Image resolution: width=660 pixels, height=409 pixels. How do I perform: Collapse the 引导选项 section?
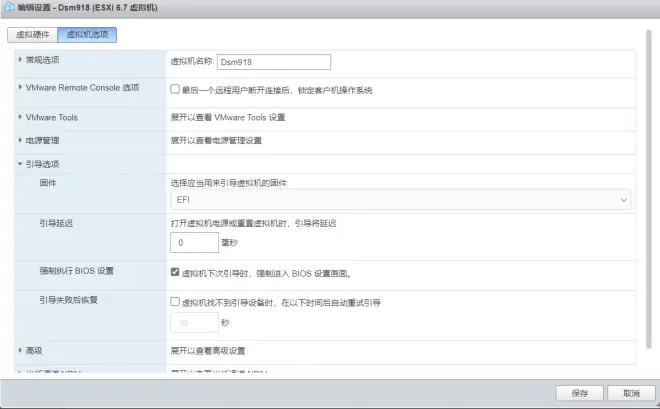20,164
